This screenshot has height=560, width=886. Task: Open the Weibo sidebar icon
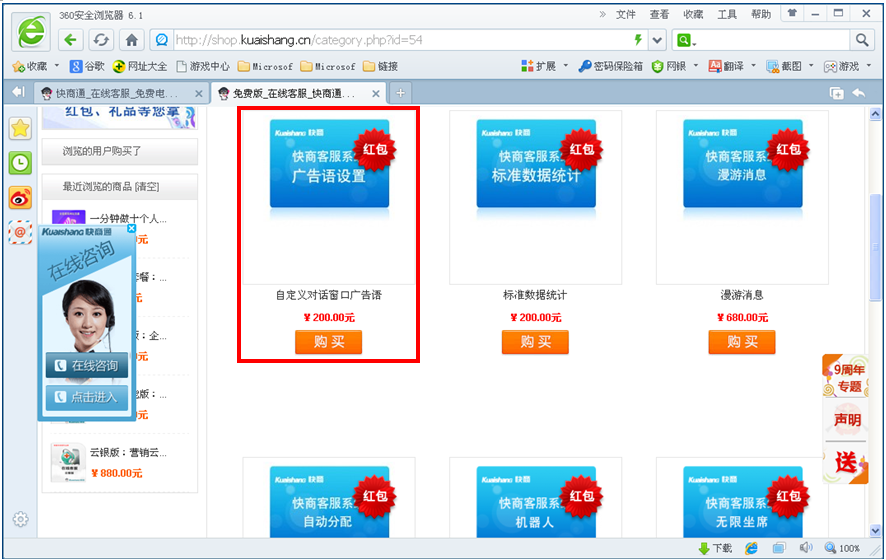pos(20,198)
